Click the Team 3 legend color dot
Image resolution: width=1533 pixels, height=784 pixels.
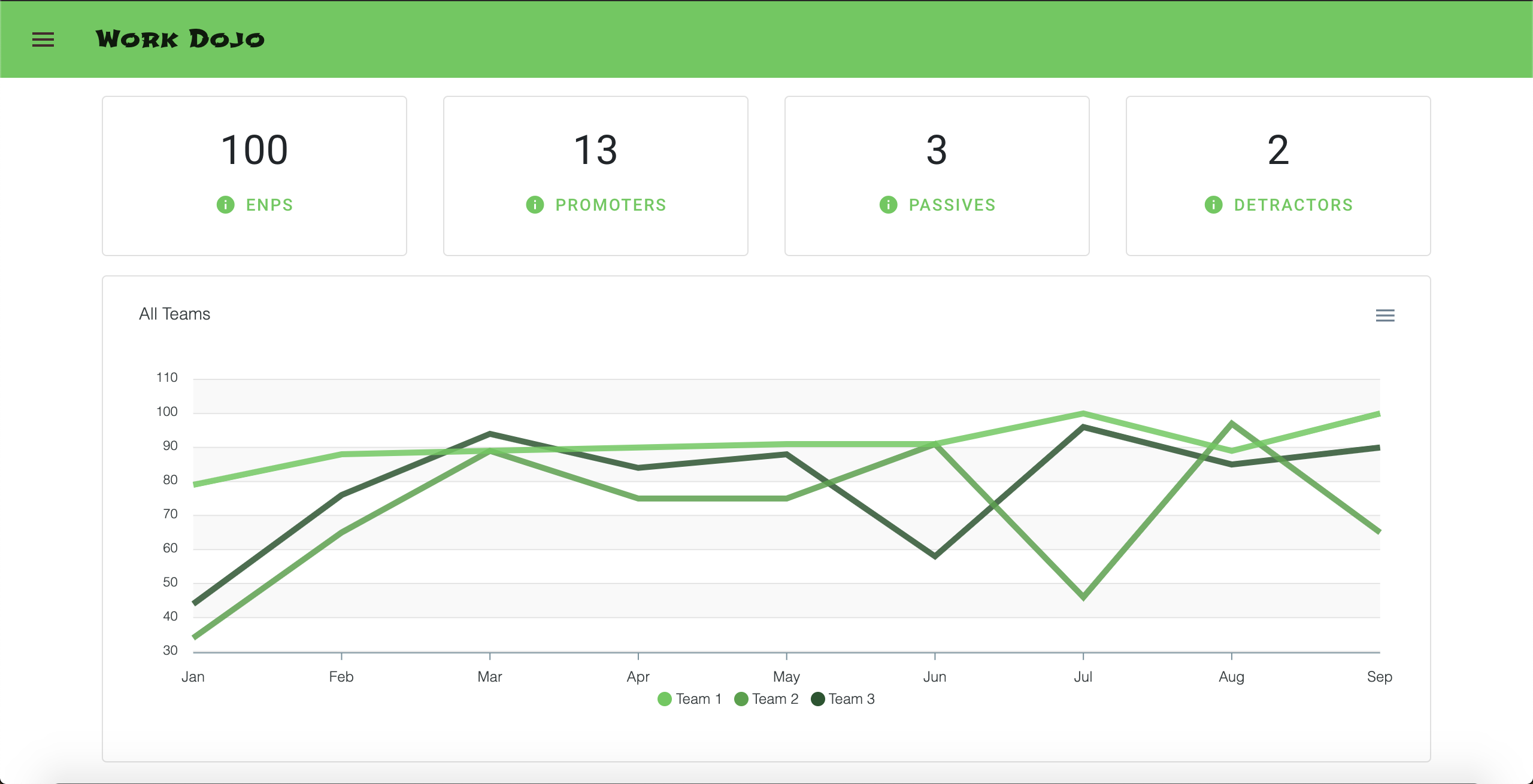click(817, 699)
